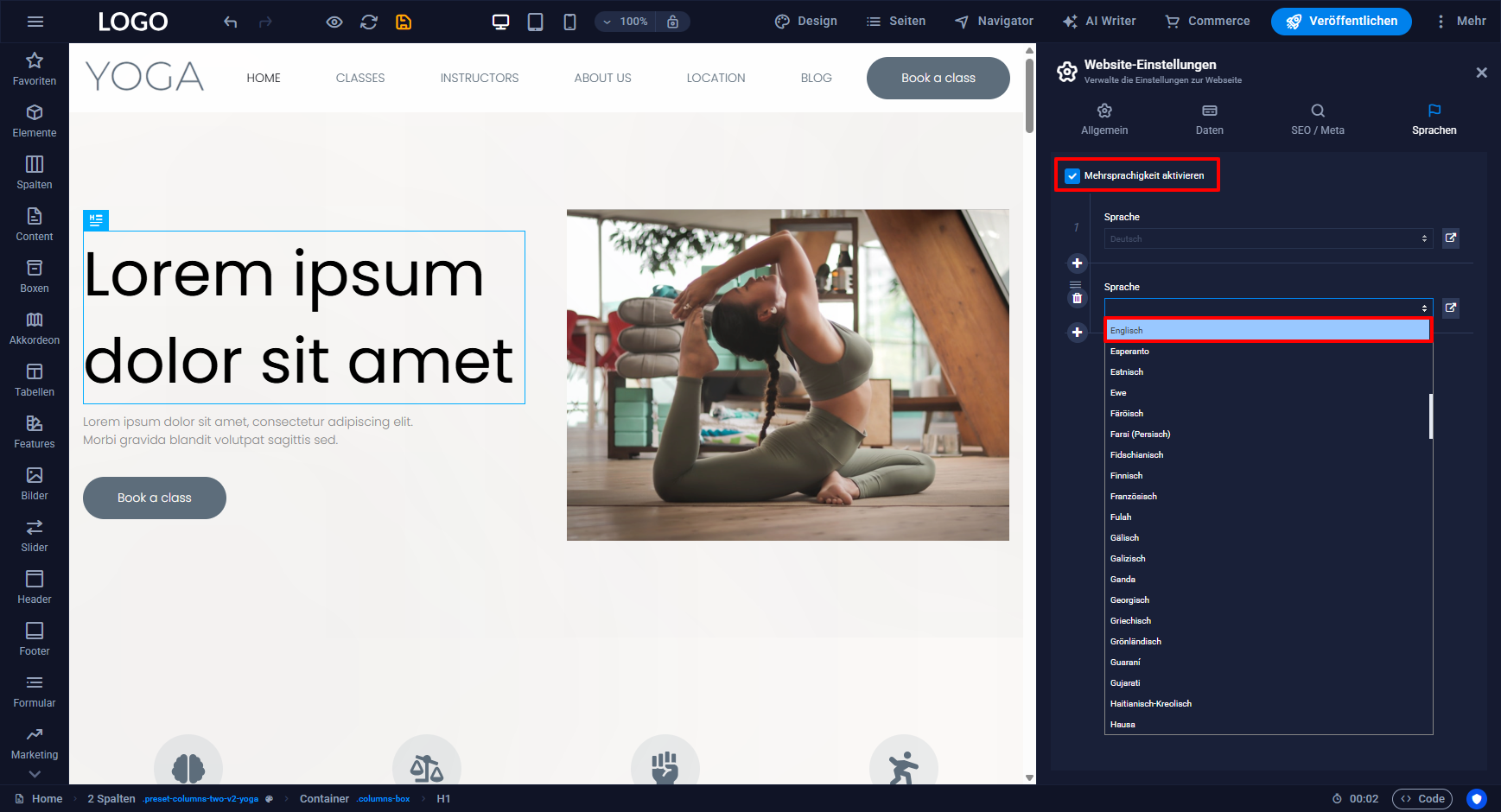Select Englisch in the language dropdown
The height and width of the screenshot is (812, 1501).
tap(1267, 330)
